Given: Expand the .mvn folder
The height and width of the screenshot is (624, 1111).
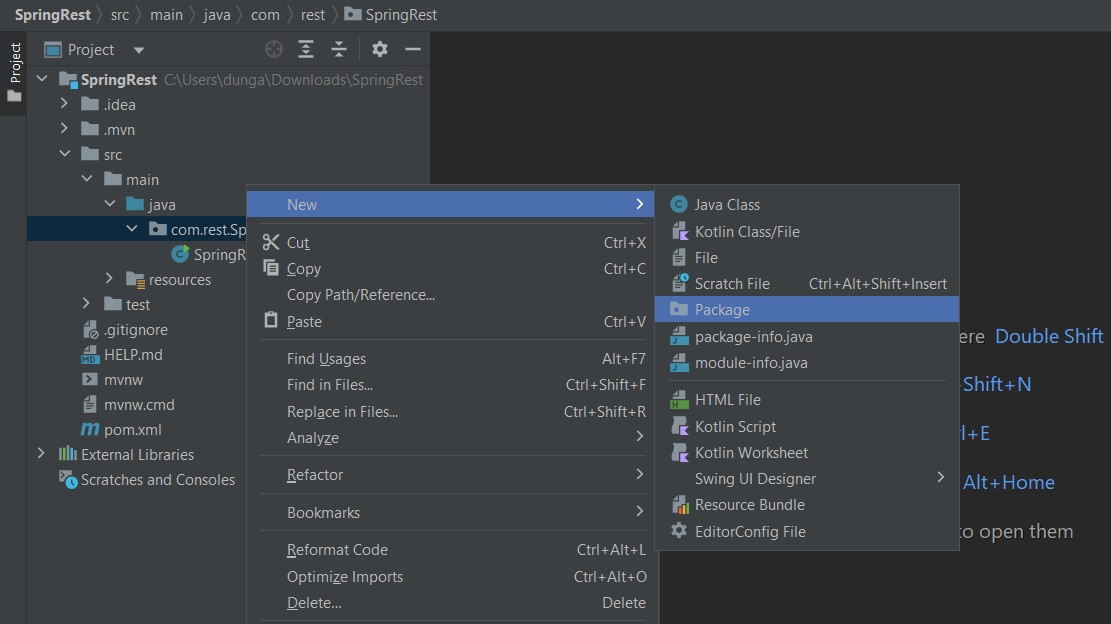Looking at the screenshot, I should point(64,128).
